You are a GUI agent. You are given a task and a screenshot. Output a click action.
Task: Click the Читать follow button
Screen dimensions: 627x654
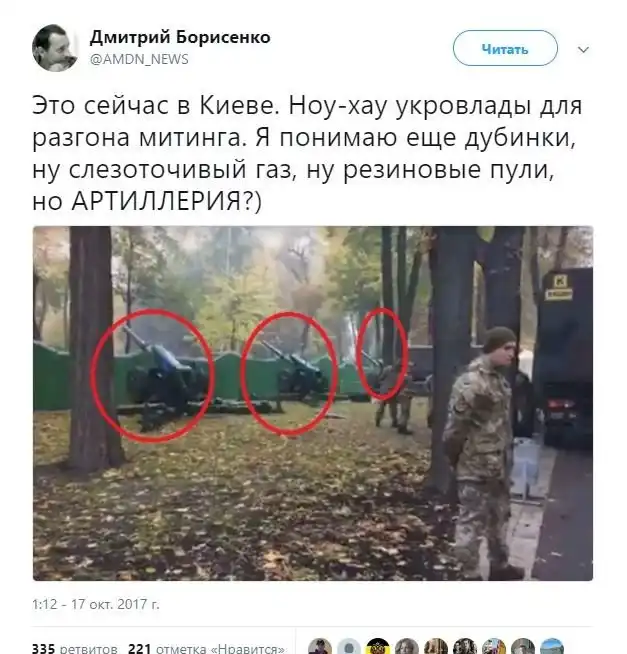pyautogui.click(x=505, y=48)
